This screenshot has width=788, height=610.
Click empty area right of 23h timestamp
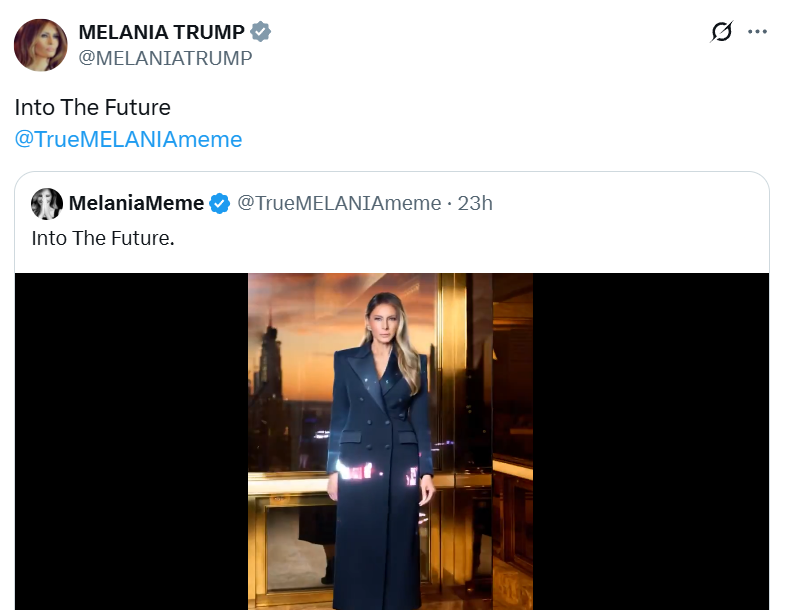(x=630, y=204)
